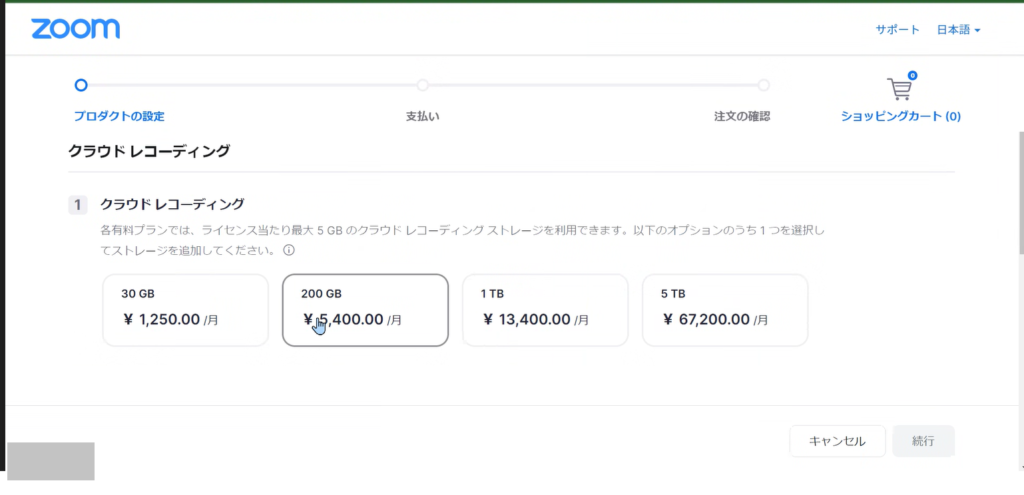Image resolution: width=1024 pixels, height=495 pixels.
Task: Click the storage info circle icon
Action: coord(289,250)
